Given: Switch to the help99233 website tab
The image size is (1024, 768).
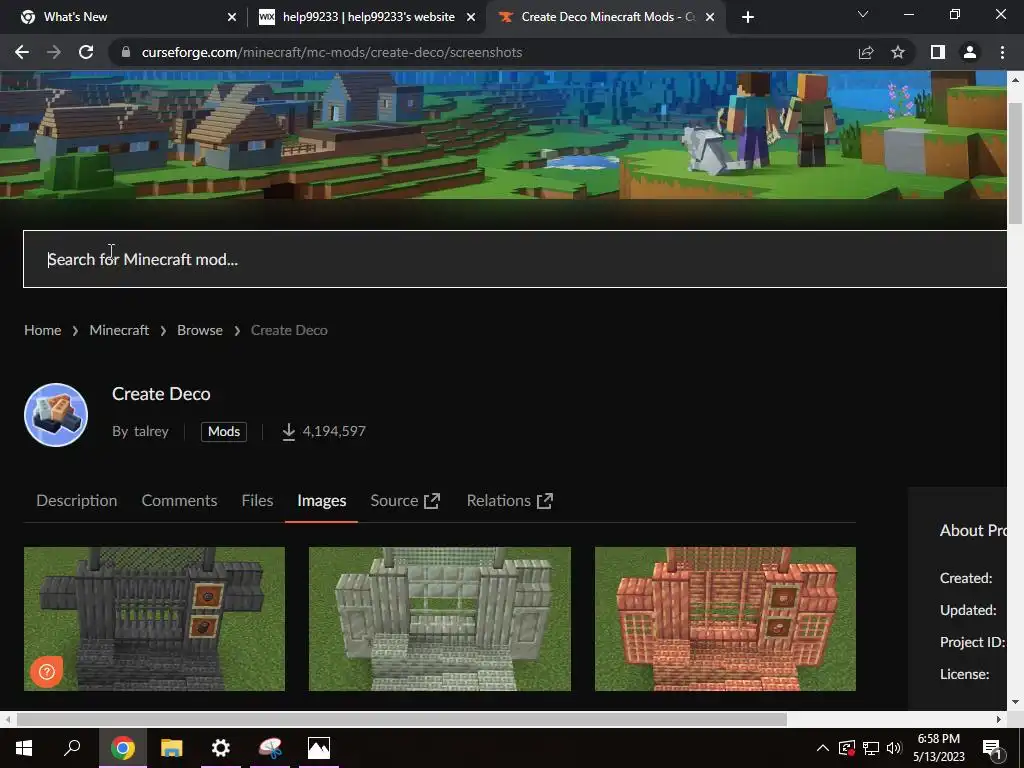Looking at the screenshot, I should pyautogui.click(x=366, y=17).
